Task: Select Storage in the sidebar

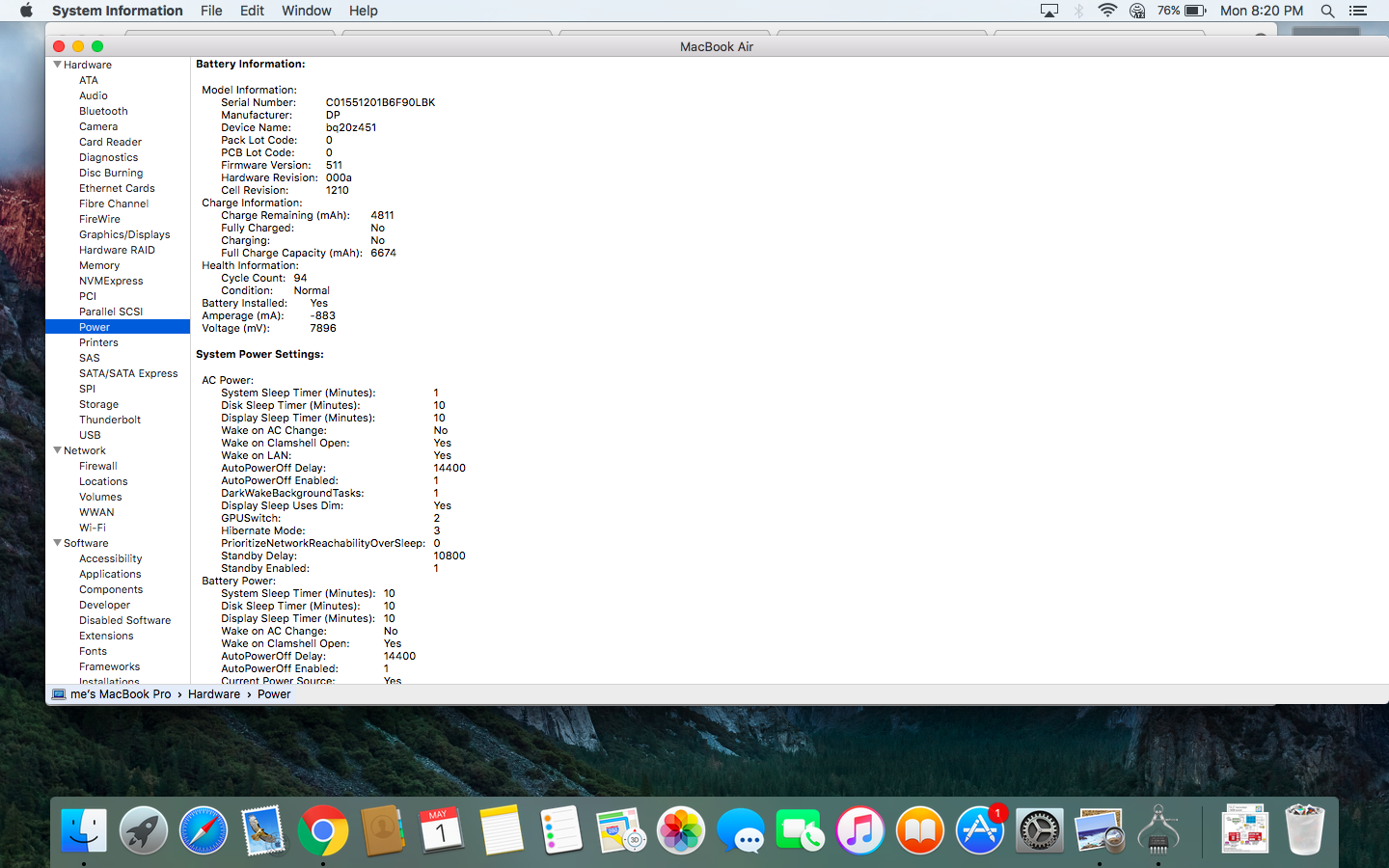Action: pos(98,404)
